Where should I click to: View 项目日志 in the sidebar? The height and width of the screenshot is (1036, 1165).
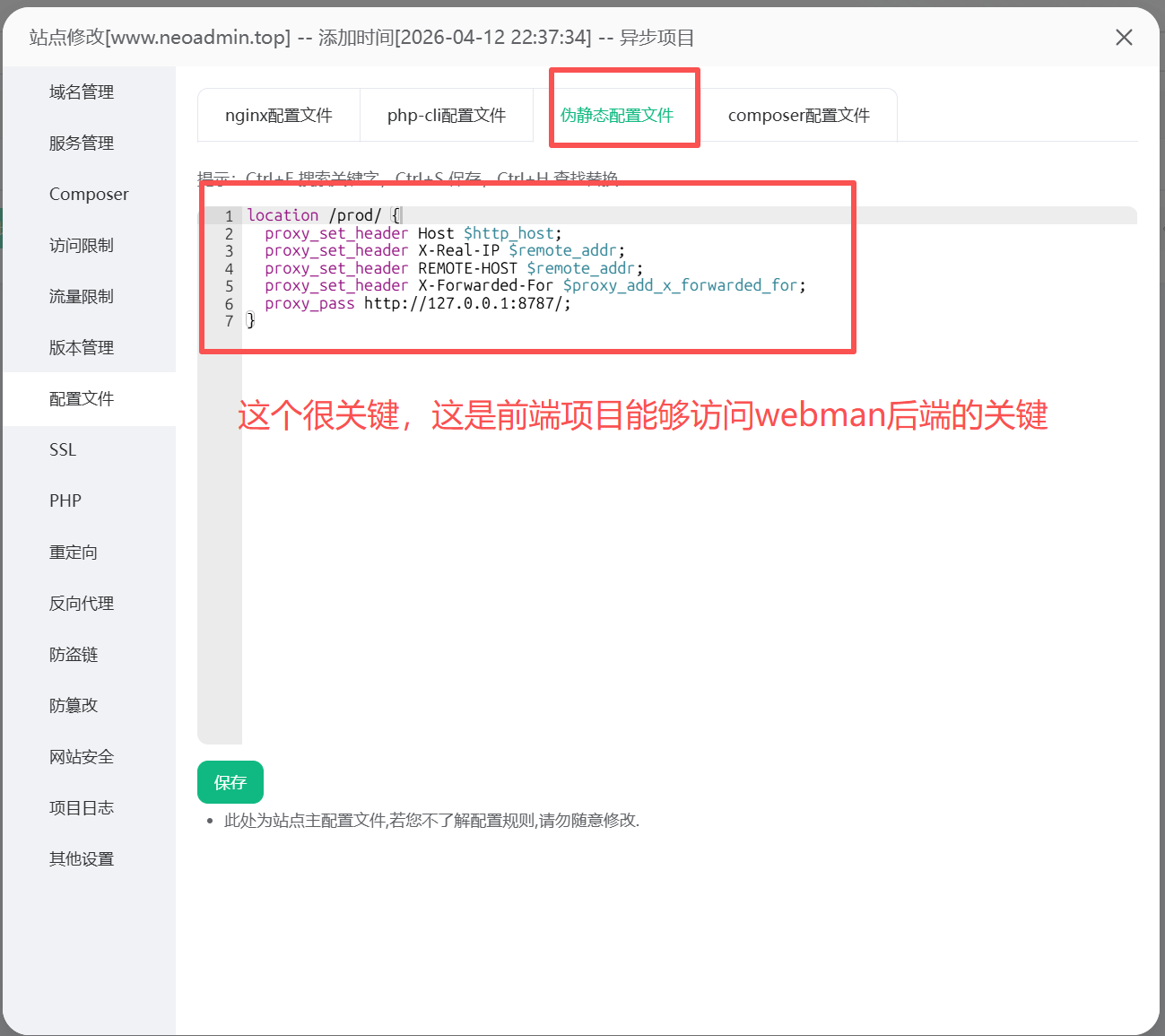coord(82,808)
